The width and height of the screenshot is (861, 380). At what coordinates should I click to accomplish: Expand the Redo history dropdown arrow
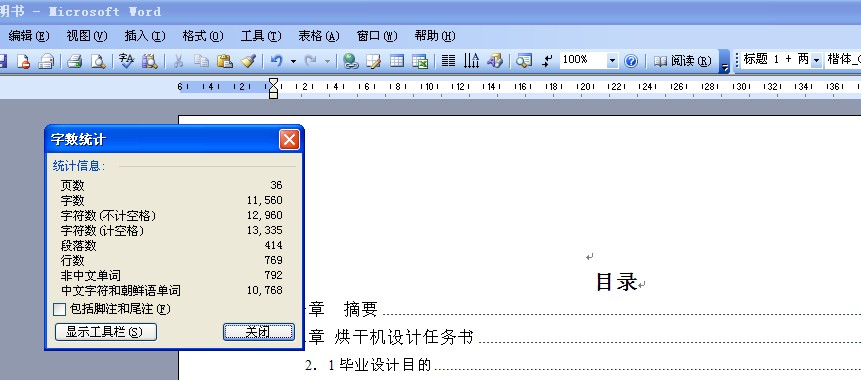[328, 61]
